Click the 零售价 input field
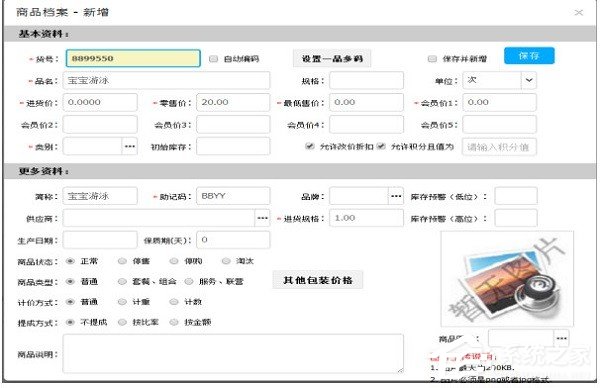600x388 pixels. tap(233, 103)
